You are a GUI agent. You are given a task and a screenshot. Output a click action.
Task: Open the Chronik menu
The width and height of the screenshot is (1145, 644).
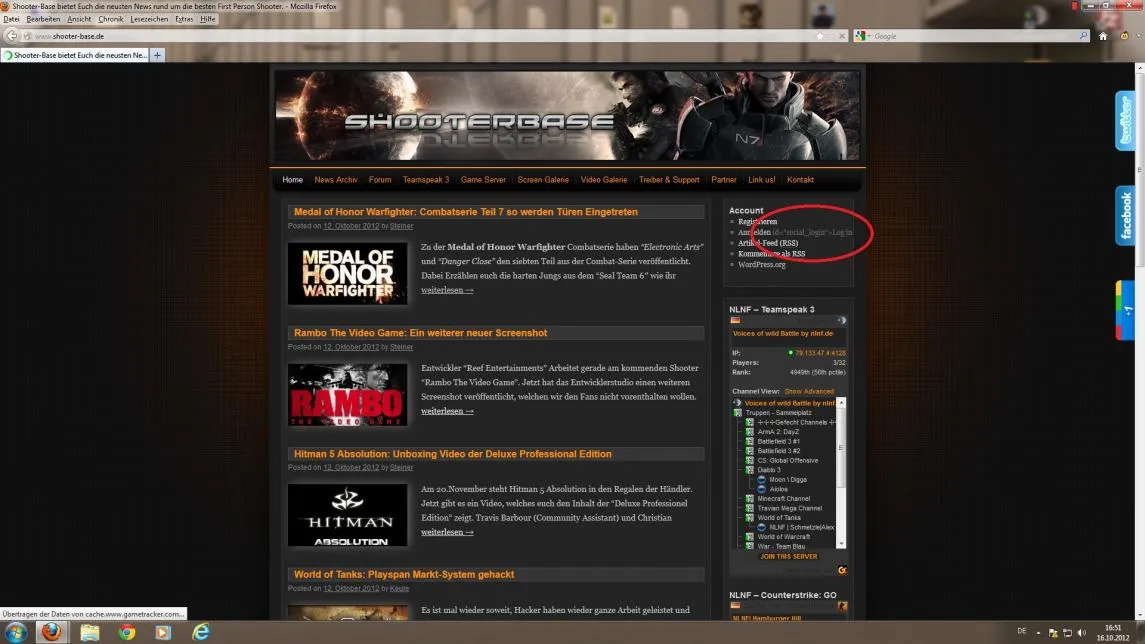pyautogui.click(x=110, y=19)
